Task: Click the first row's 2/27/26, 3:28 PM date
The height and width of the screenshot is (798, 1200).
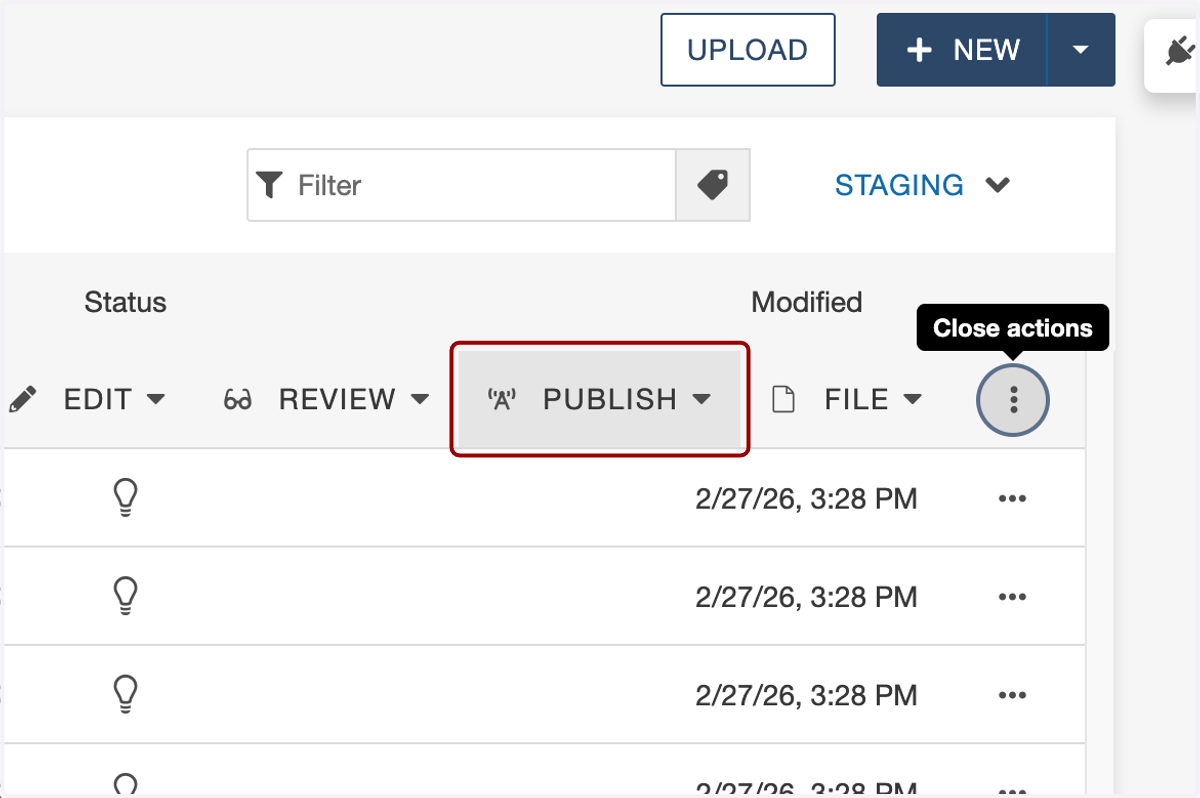Action: click(x=806, y=498)
